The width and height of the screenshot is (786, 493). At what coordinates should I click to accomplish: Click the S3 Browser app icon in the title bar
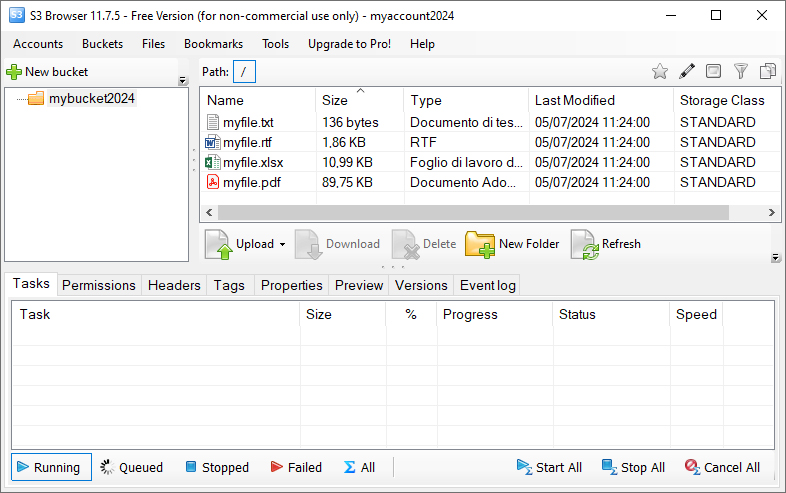pos(17,15)
